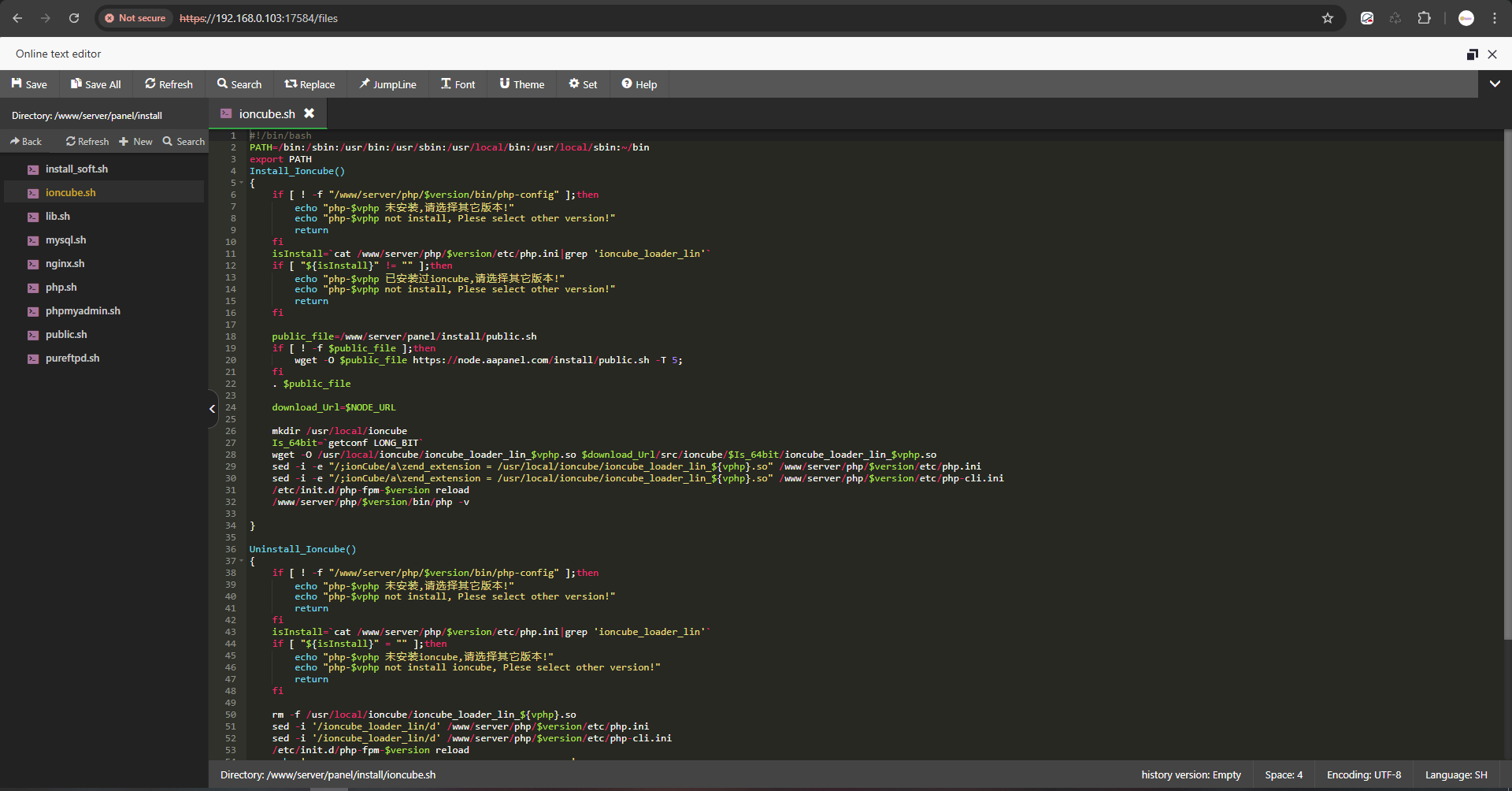Open the Help menu
1512x791 pixels.
pyautogui.click(x=639, y=84)
